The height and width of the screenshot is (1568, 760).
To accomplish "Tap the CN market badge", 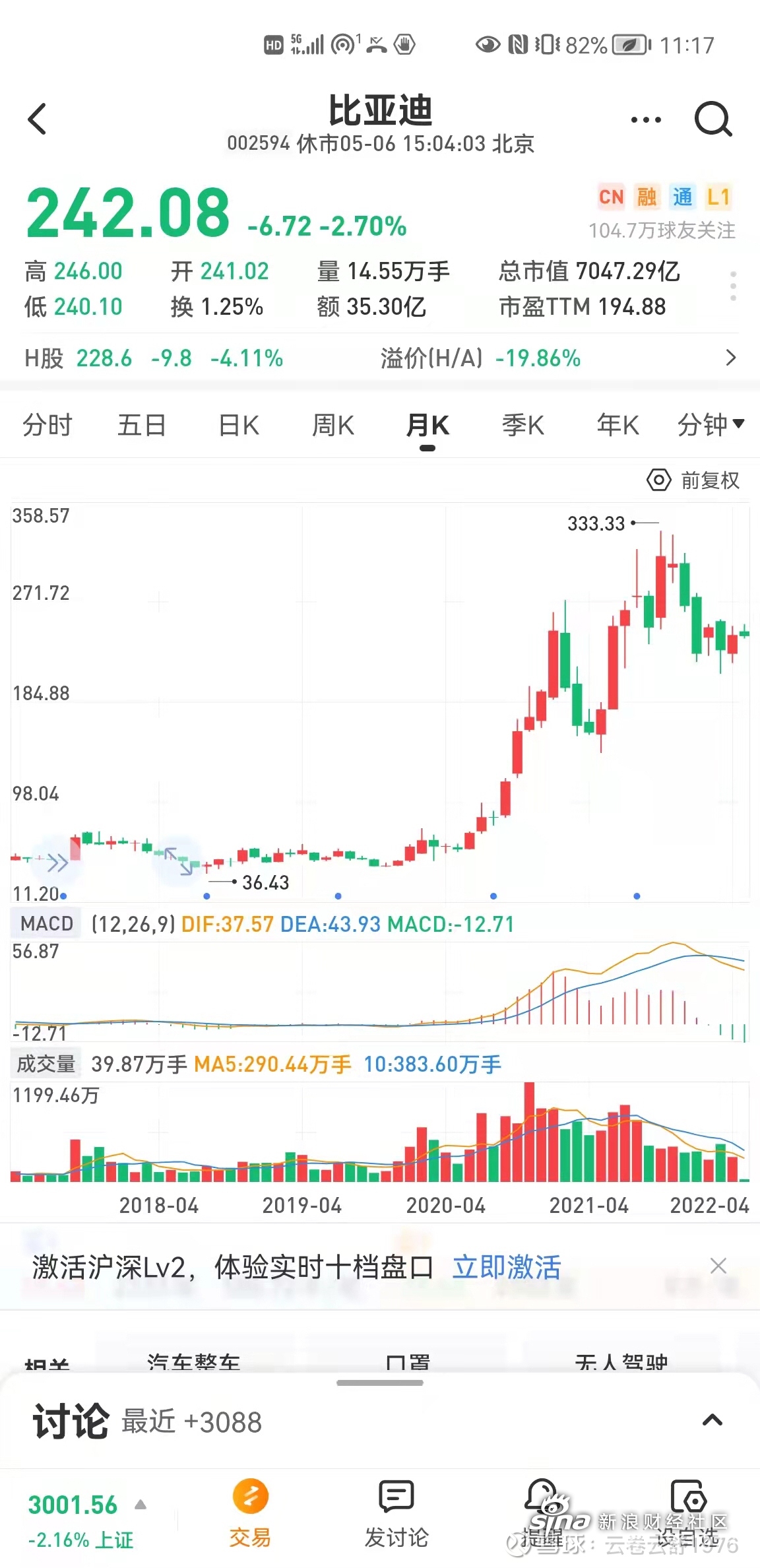I will point(611,197).
